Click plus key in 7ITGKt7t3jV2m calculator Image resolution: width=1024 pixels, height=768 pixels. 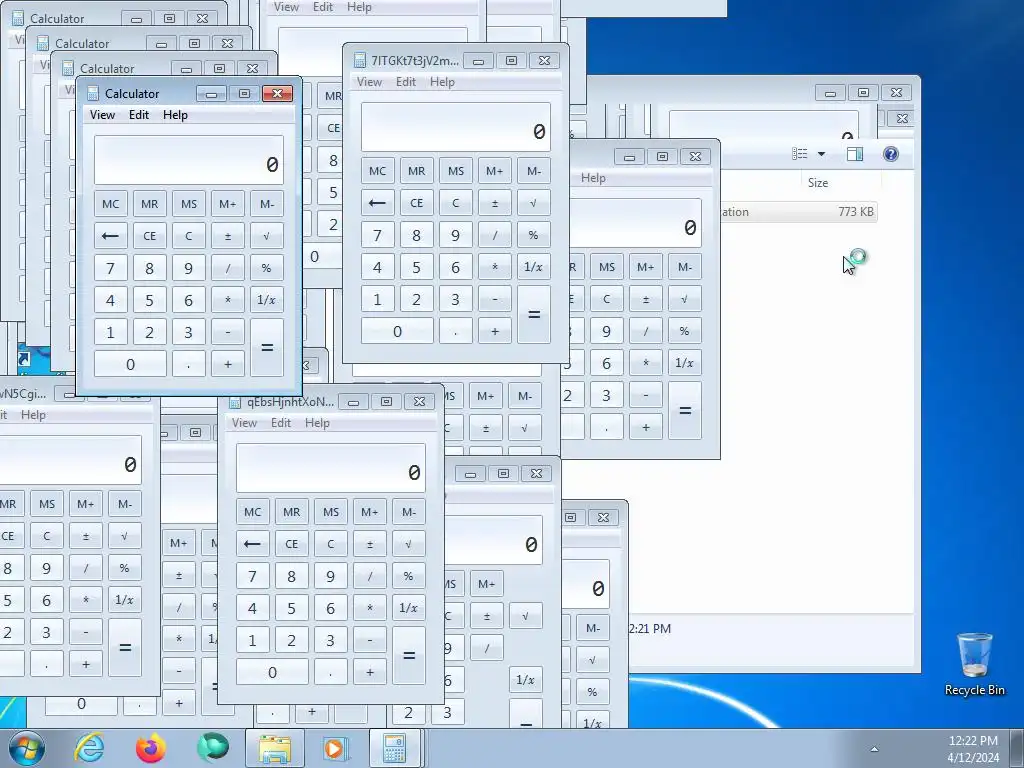[494, 330]
